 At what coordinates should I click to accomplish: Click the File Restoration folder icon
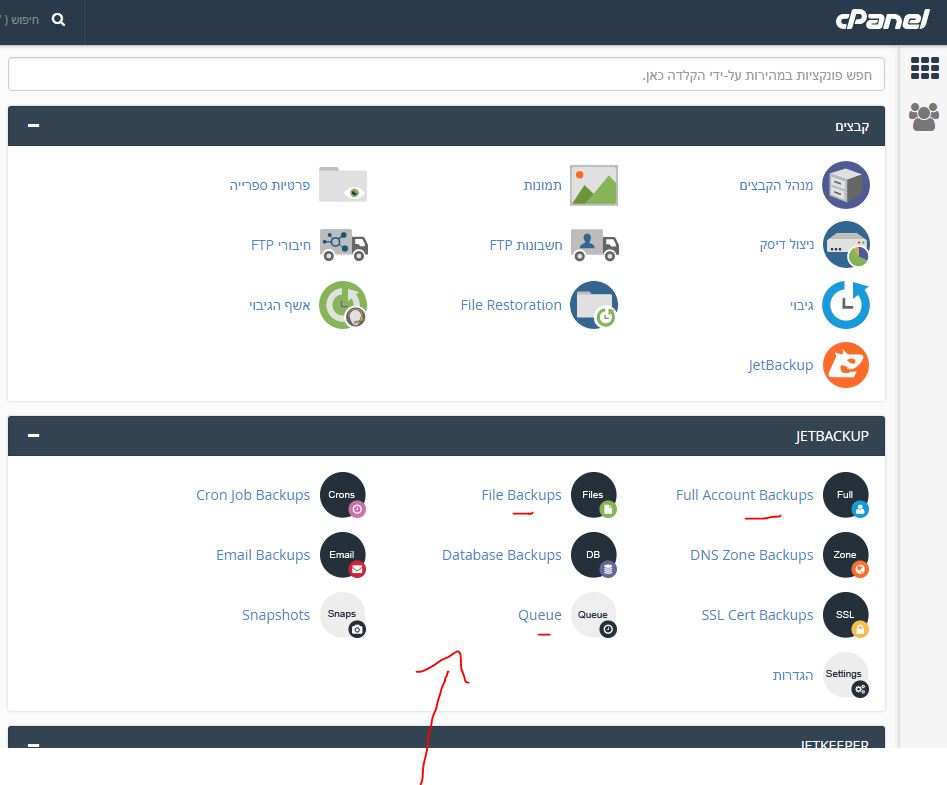(x=594, y=305)
